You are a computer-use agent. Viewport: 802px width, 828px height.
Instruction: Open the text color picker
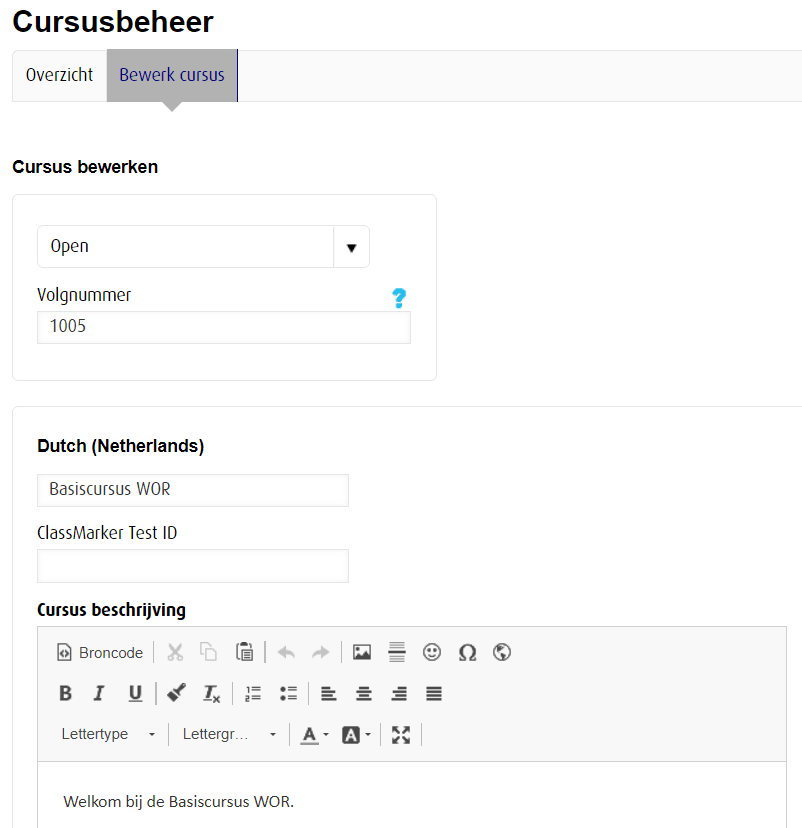[x=314, y=735]
